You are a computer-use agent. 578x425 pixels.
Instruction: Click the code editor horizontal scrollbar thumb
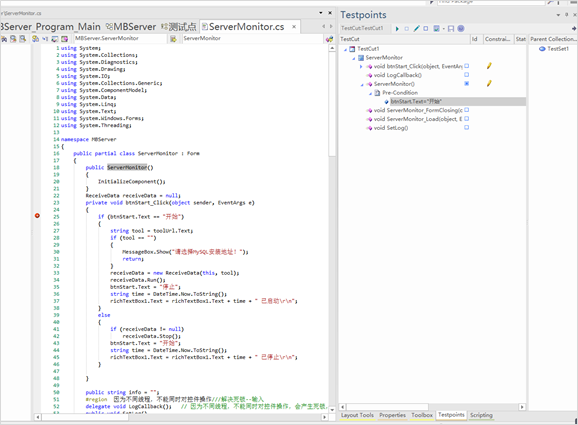85,417
